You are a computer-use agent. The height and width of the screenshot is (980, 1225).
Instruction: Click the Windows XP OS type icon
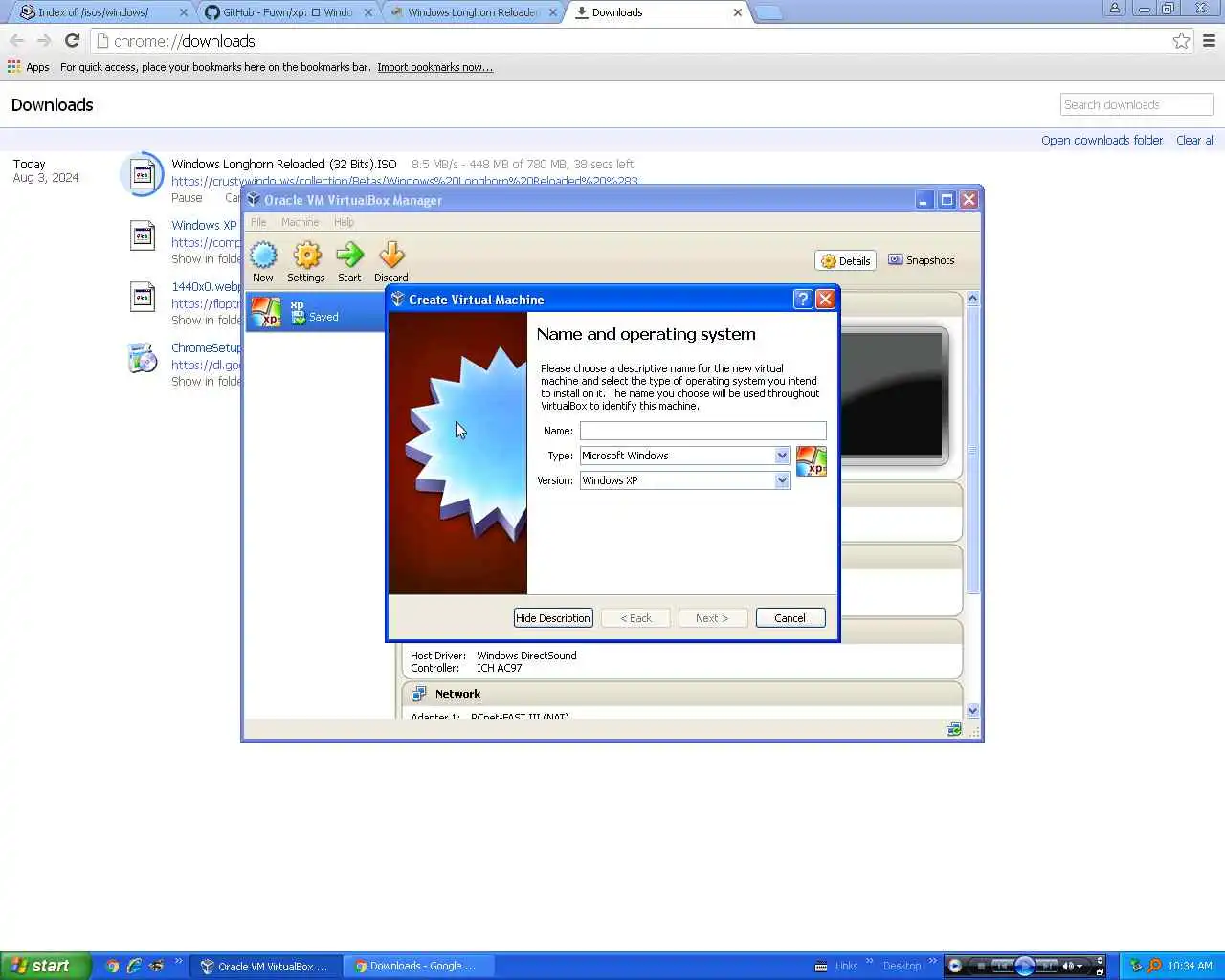(811, 460)
